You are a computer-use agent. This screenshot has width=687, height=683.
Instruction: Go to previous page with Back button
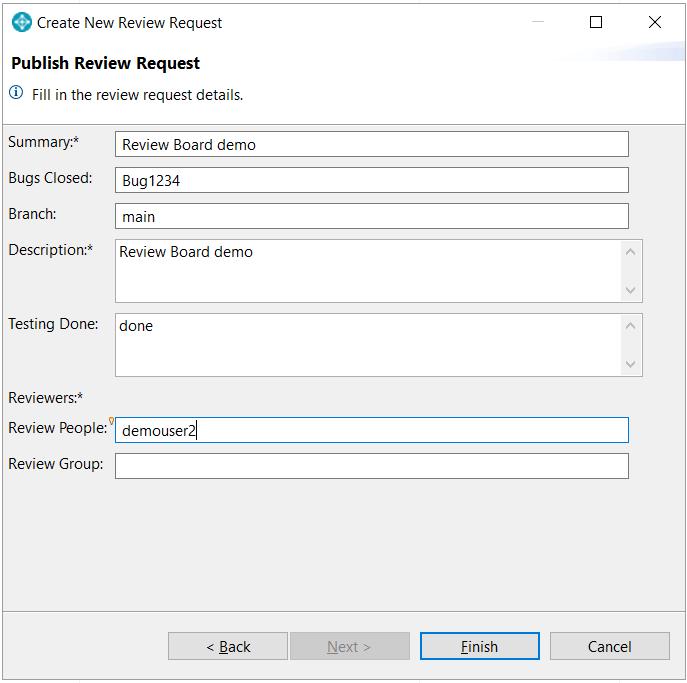[228, 646]
